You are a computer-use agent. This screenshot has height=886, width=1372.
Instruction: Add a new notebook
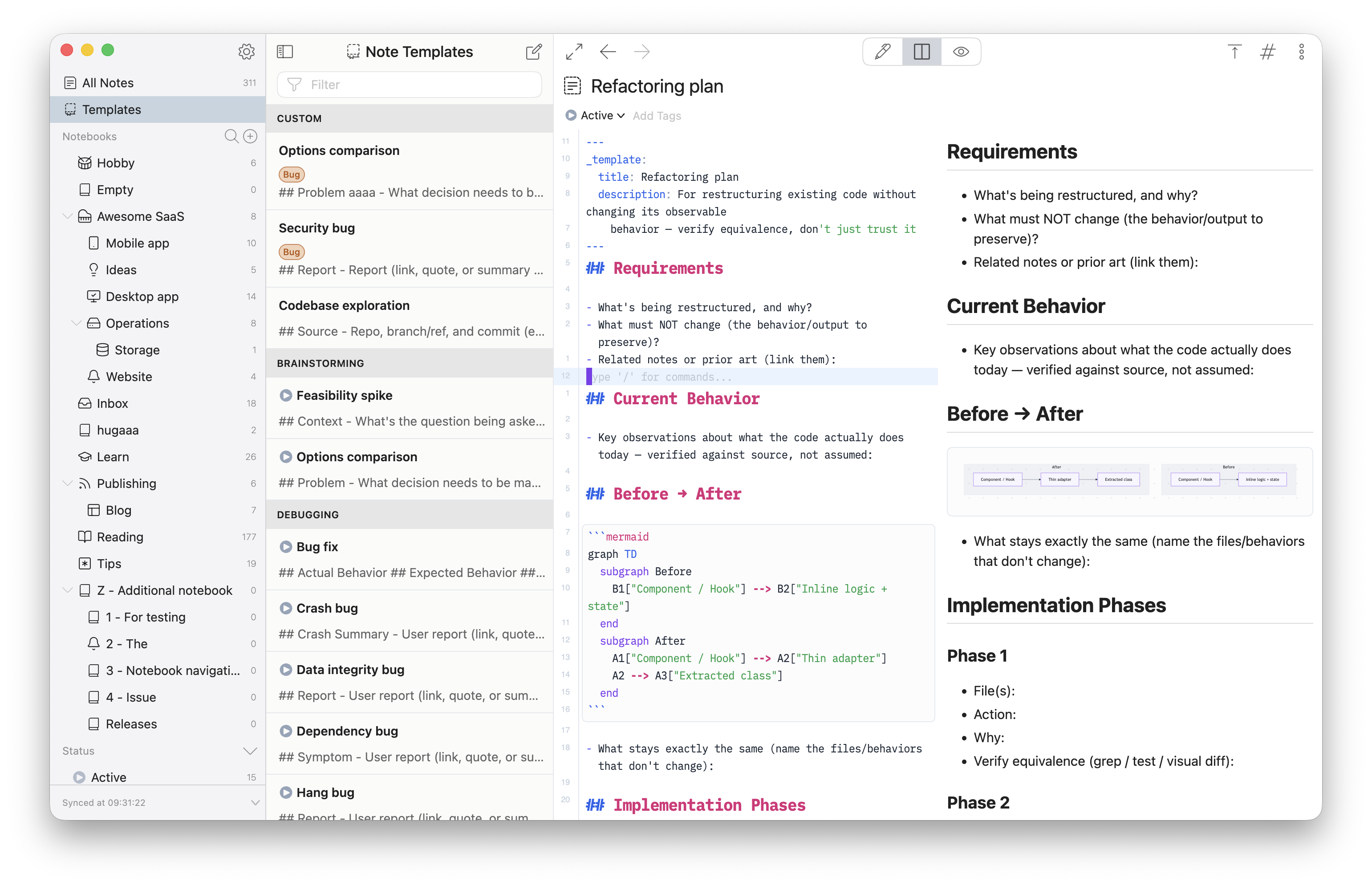(x=250, y=136)
